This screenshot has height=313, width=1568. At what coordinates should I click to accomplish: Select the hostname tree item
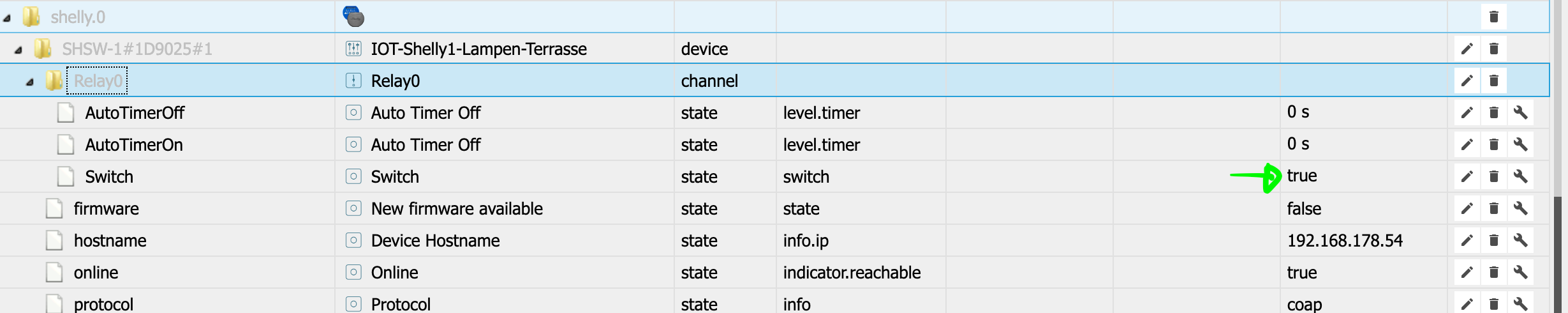pos(110,241)
